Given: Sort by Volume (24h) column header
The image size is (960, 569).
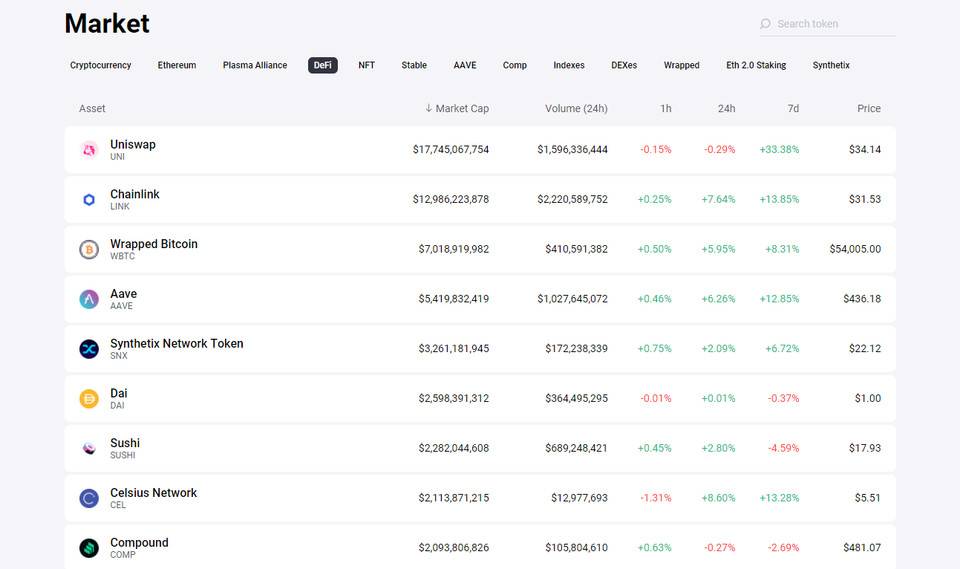Looking at the screenshot, I should pyautogui.click(x=576, y=108).
